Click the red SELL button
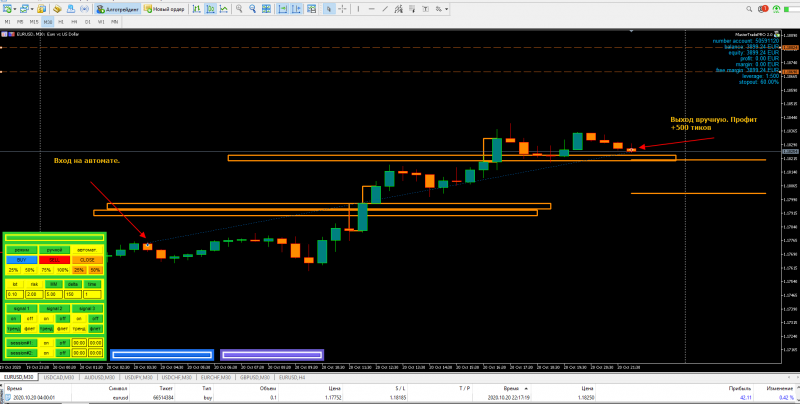The image size is (800, 404). pyautogui.click(x=54, y=260)
